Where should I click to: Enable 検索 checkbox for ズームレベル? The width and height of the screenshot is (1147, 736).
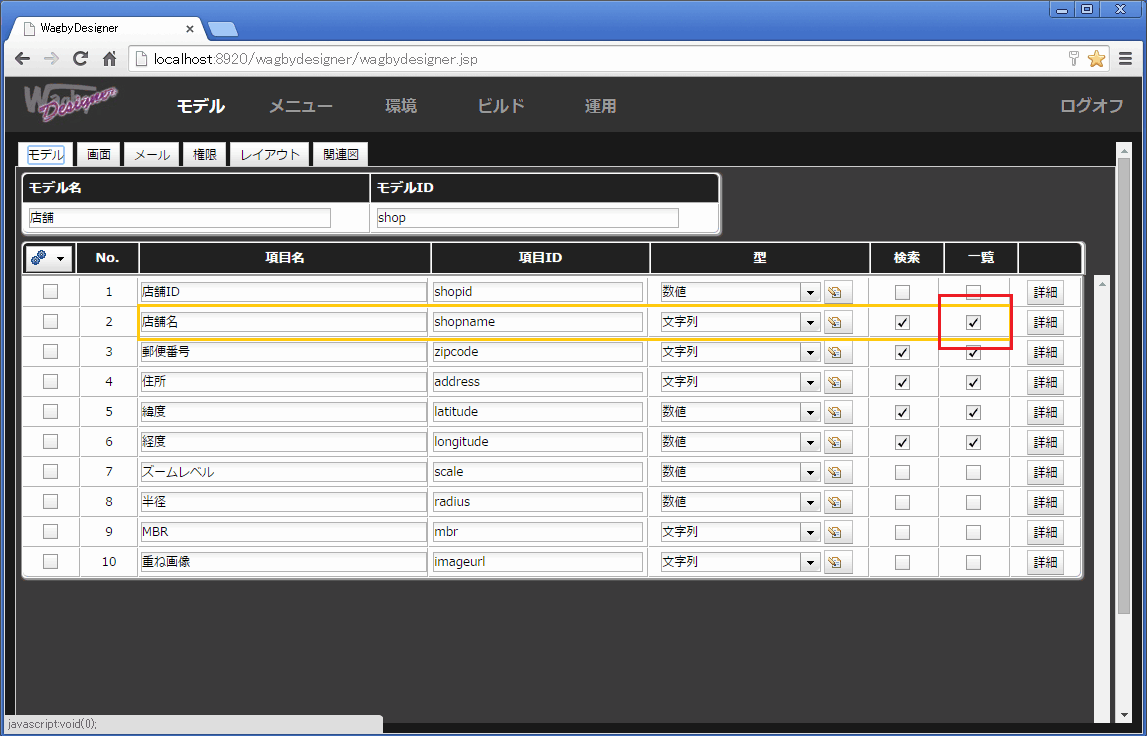pos(903,473)
